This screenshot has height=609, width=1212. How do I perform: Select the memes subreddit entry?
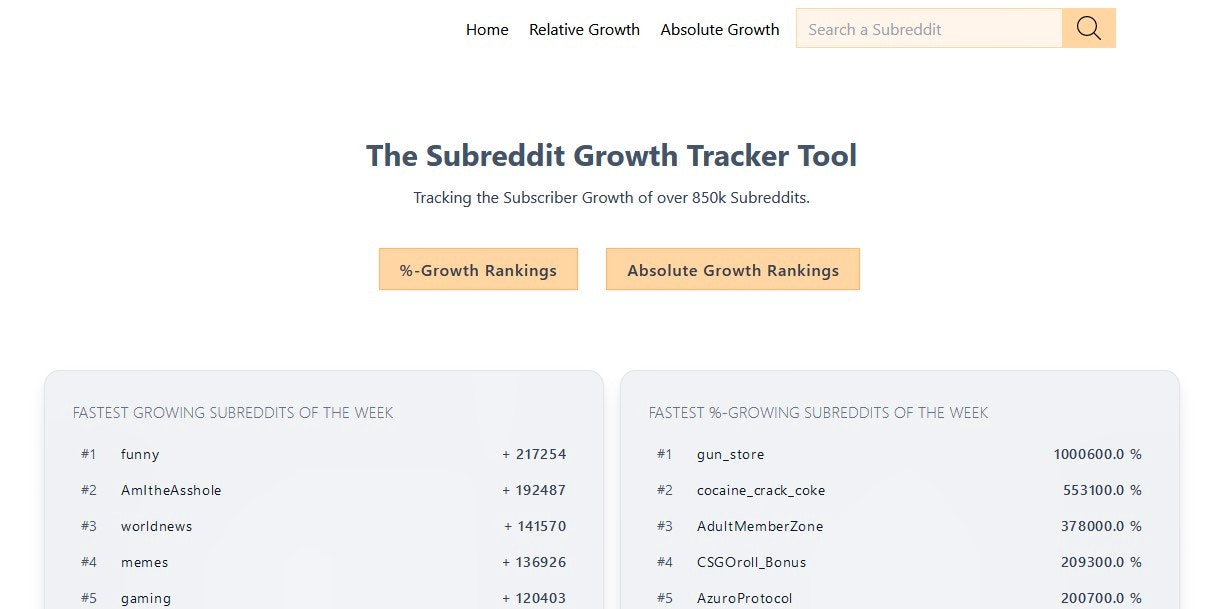pos(144,562)
